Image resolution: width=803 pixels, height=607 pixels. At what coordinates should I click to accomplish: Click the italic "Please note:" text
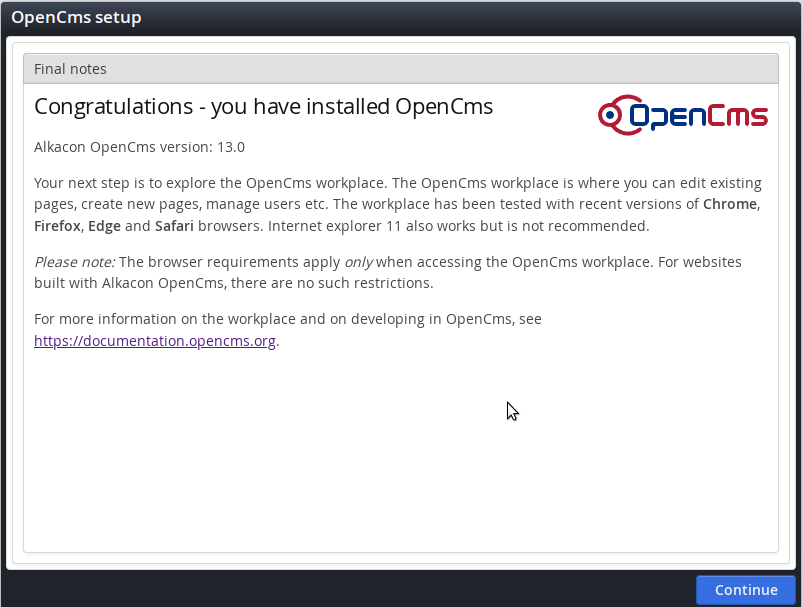pyautogui.click(x=74, y=262)
